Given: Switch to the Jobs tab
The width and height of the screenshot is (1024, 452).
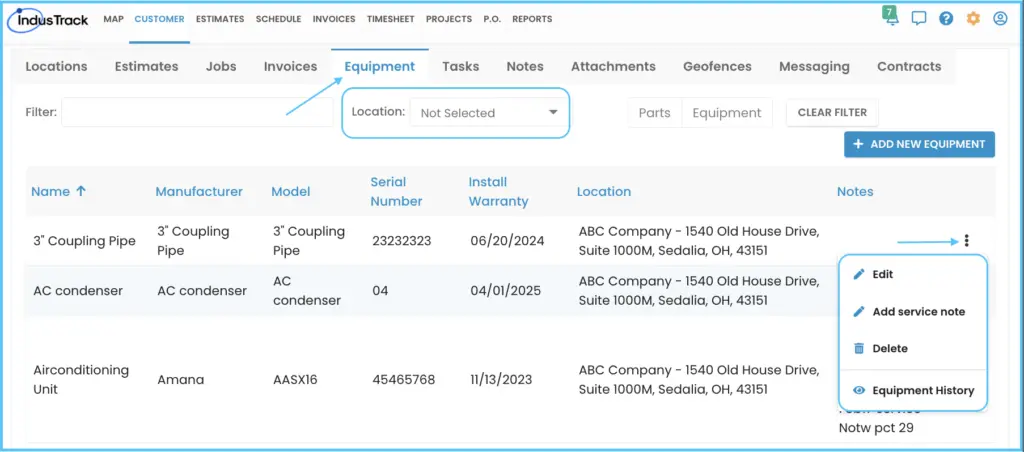Looking at the screenshot, I should pos(221,66).
